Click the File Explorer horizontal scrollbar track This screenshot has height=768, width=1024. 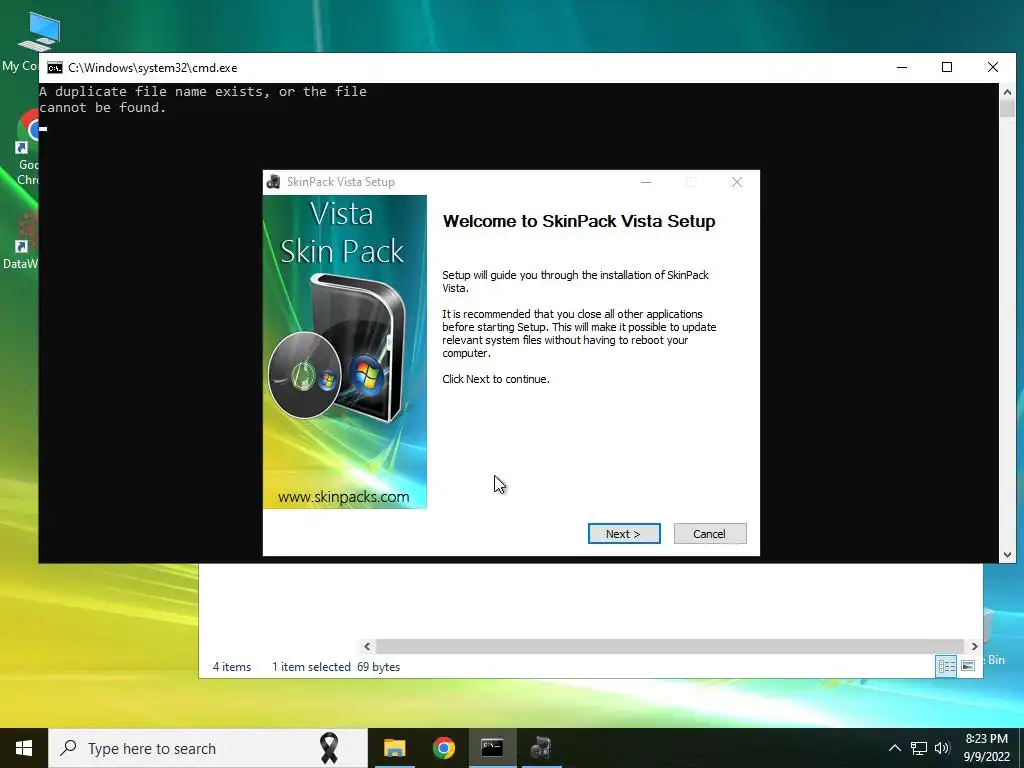(670, 647)
